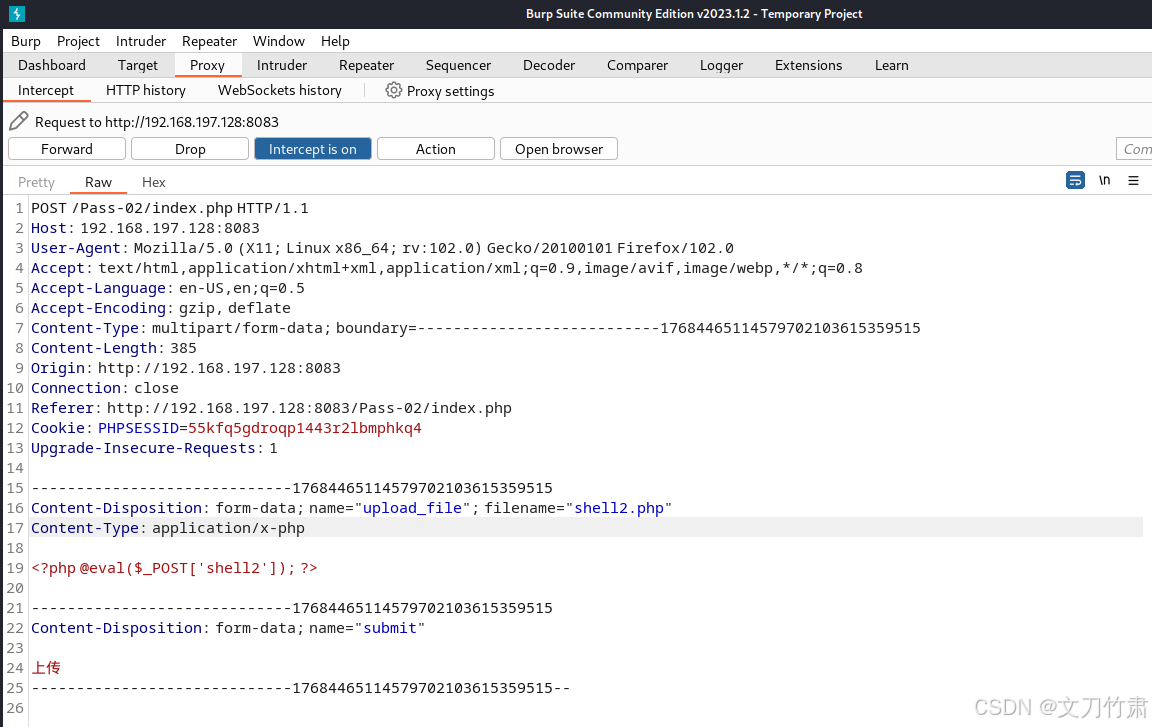Viewport: 1152px width, 727px height.
Task: Open the HTTP history sub-tab
Action: pyautogui.click(x=145, y=90)
